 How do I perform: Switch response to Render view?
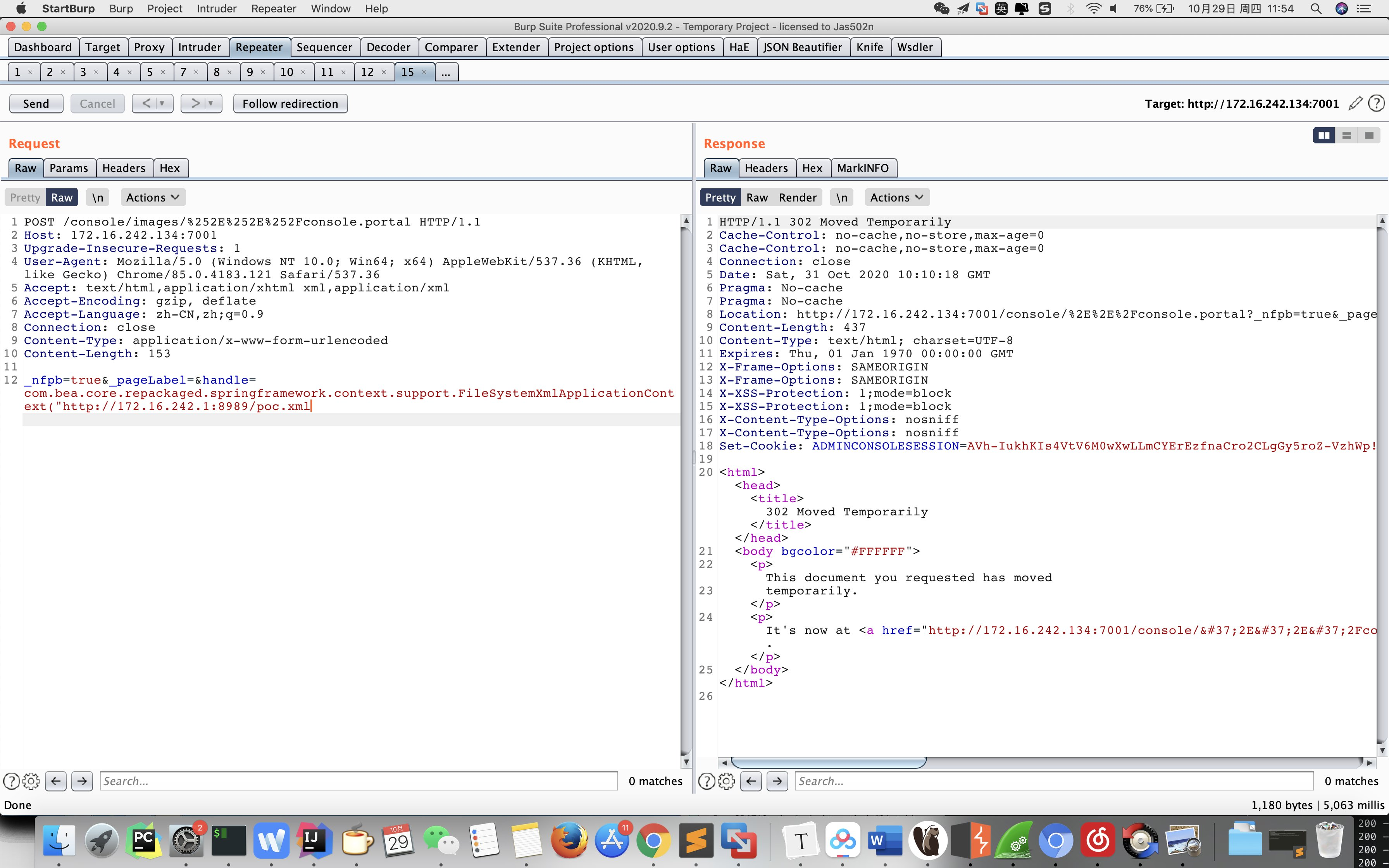tap(797, 198)
